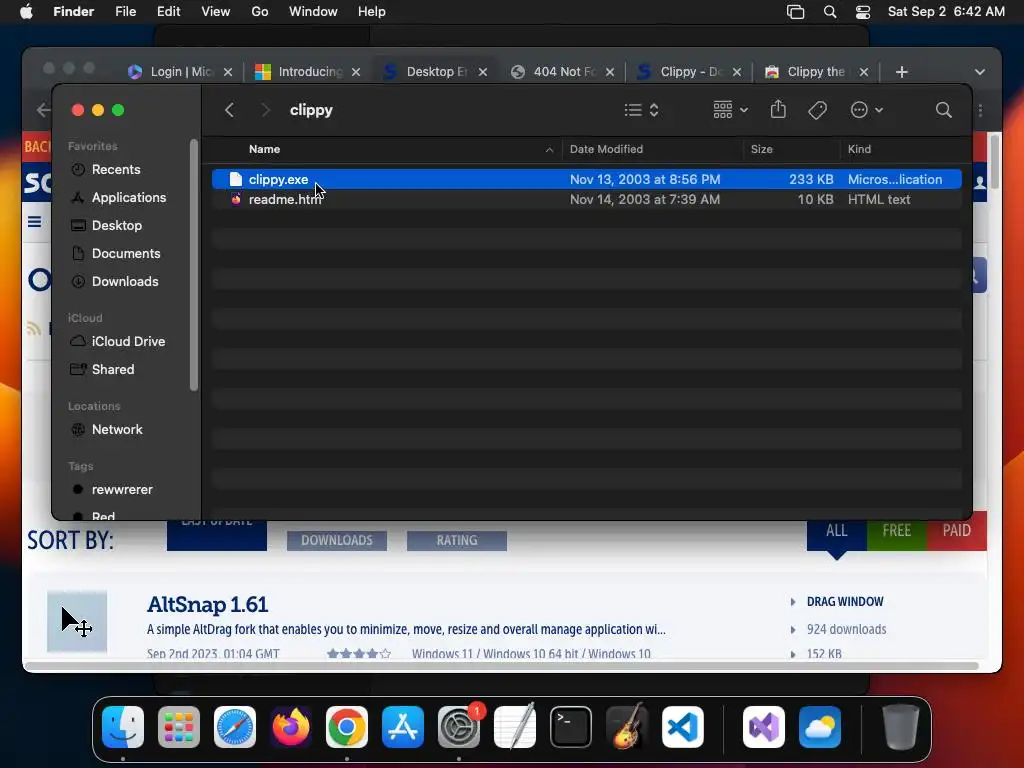Image resolution: width=1024 pixels, height=768 pixels.
Task: Open App Store from the Dock
Action: click(x=403, y=727)
